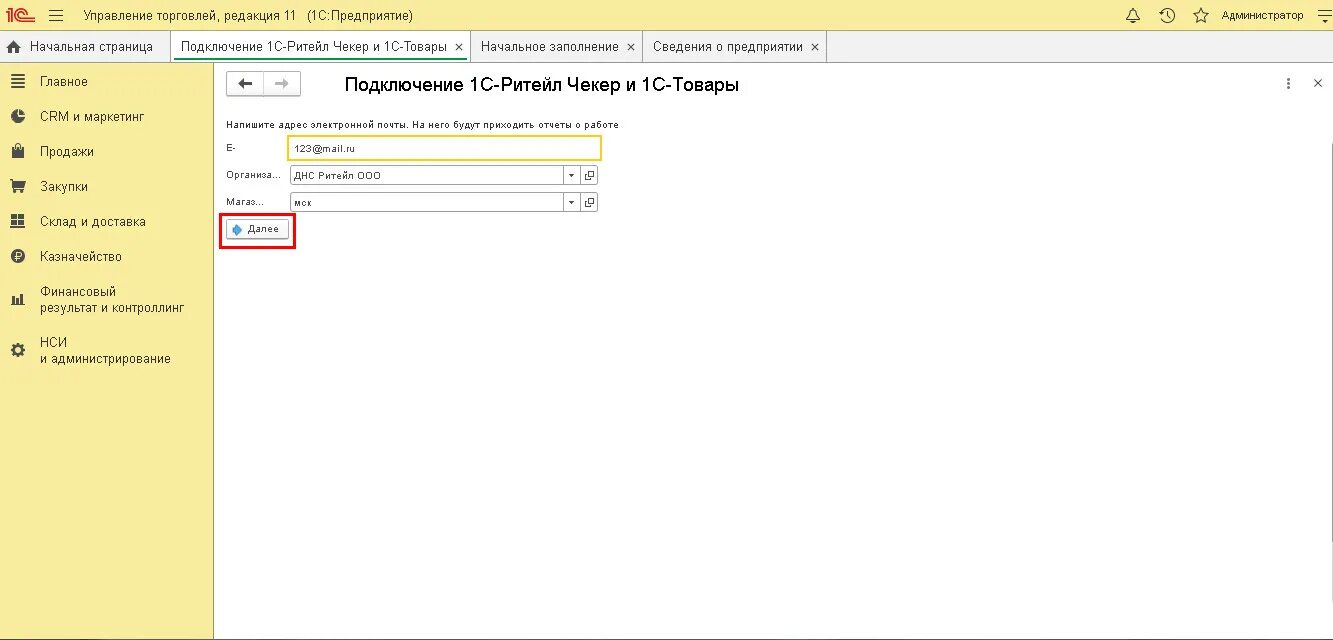Expand the Организация dropdown arrow
Screen dimensions: 1333x640
click(572, 175)
